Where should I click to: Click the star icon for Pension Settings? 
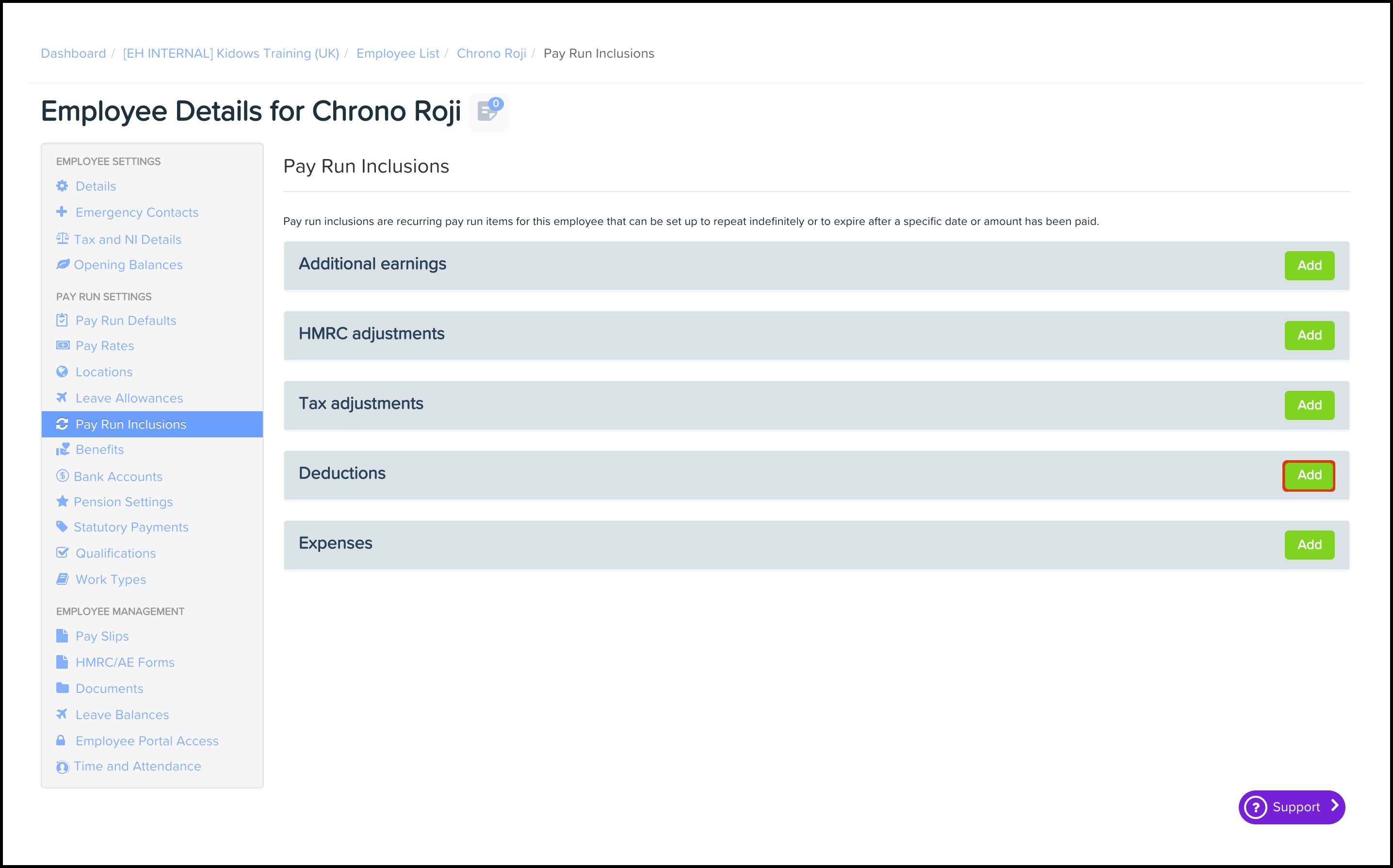pyautogui.click(x=62, y=501)
